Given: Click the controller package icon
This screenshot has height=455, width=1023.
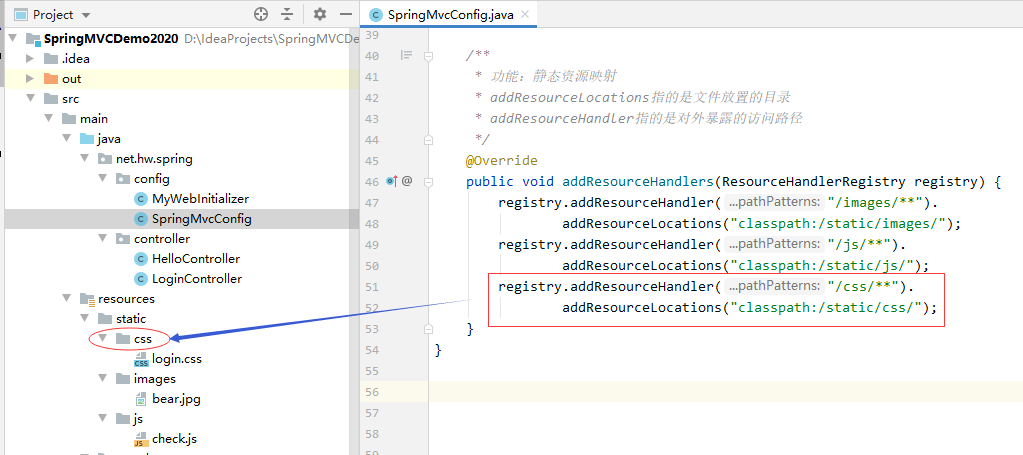Looking at the screenshot, I should (x=123, y=239).
